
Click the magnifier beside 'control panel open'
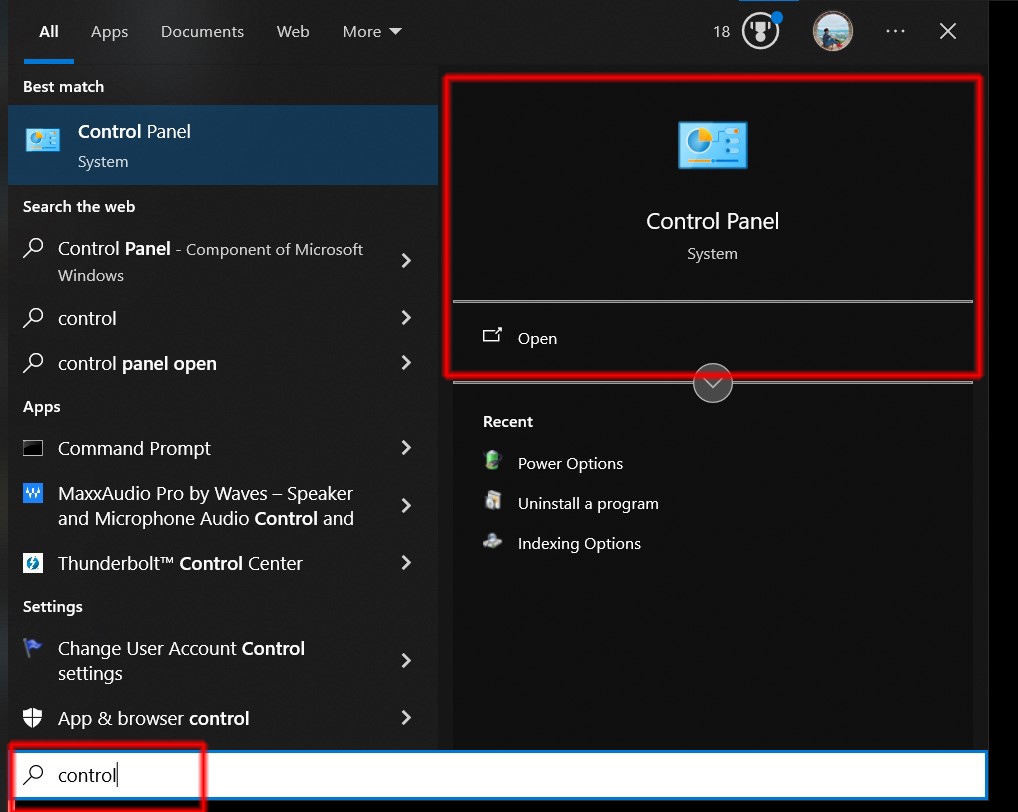(x=33, y=362)
